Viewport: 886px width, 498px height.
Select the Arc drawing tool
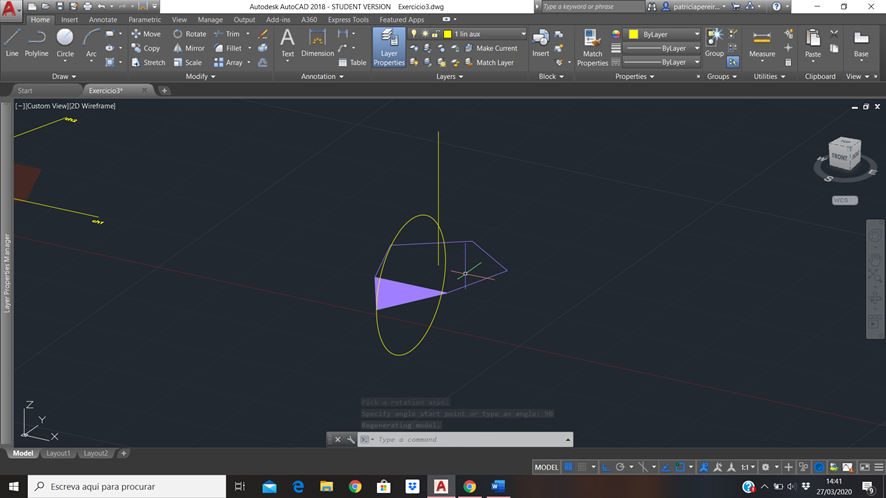(91, 42)
